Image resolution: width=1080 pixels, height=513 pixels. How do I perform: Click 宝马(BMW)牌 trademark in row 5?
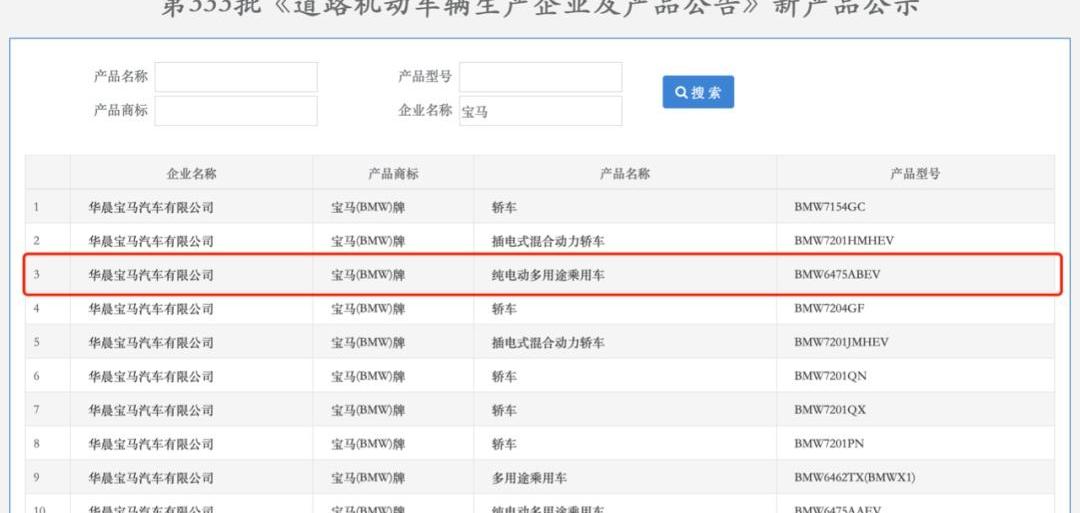click(x=368, y=342)
